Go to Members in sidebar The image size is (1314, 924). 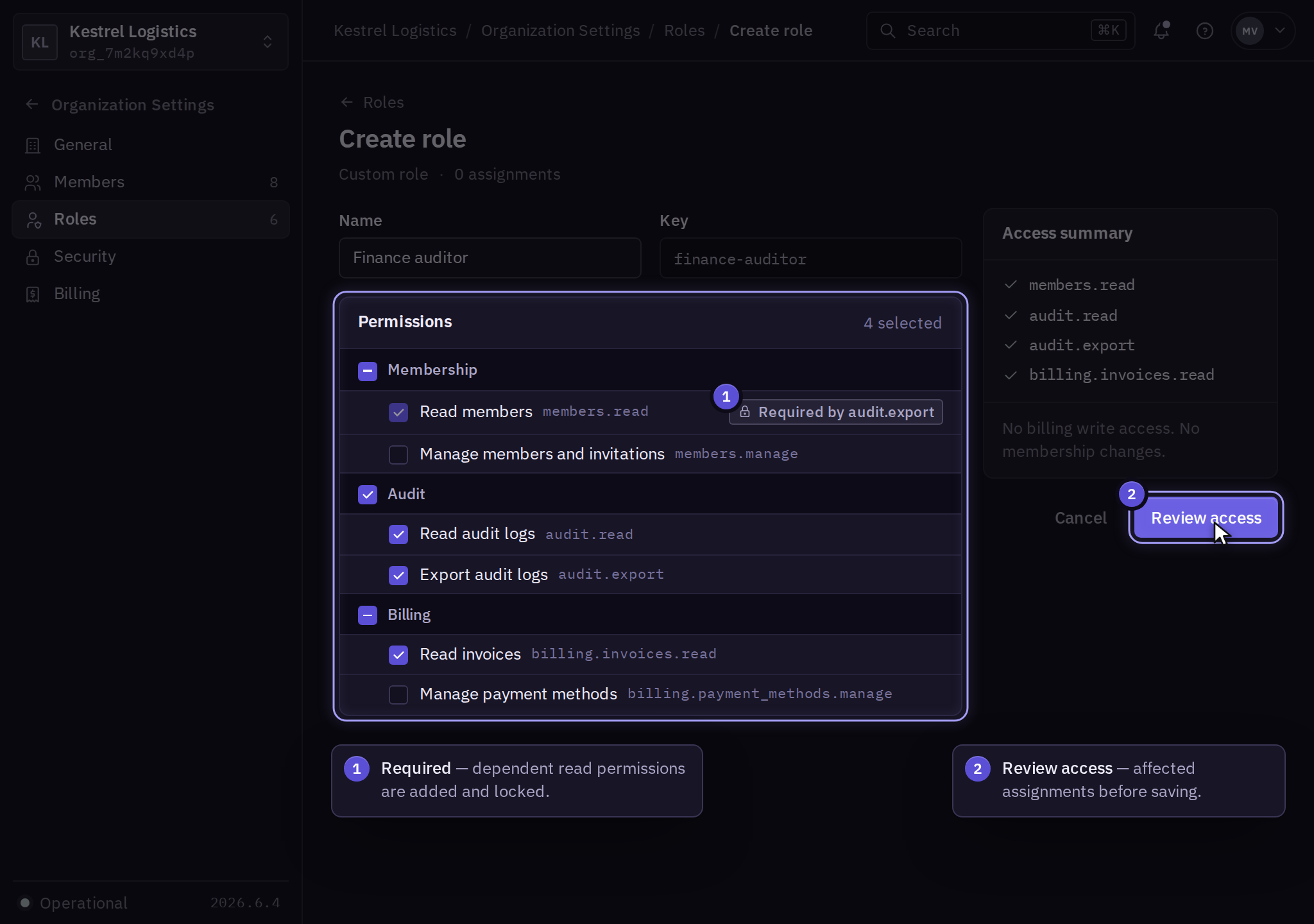coord(151,182)
